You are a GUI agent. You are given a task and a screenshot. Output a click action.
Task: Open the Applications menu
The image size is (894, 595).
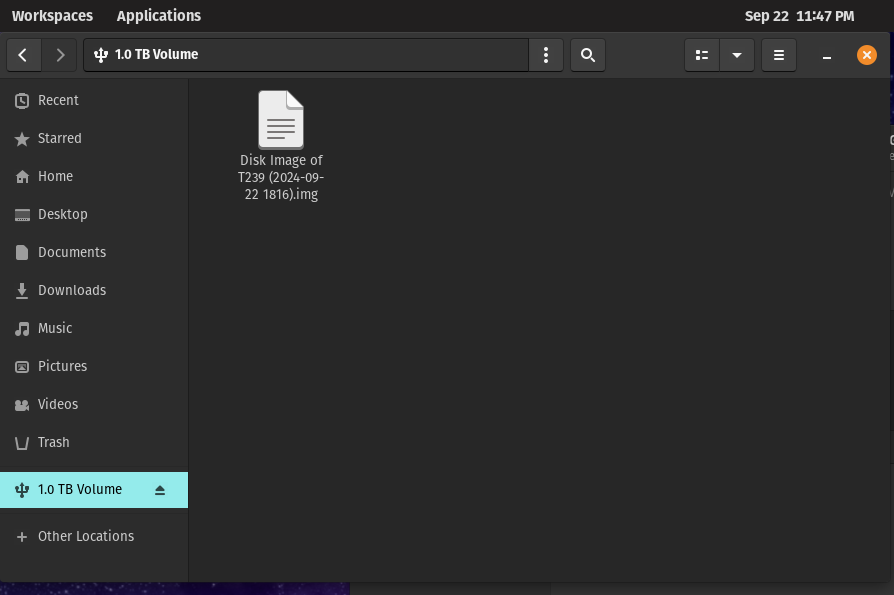pos(158,16)
